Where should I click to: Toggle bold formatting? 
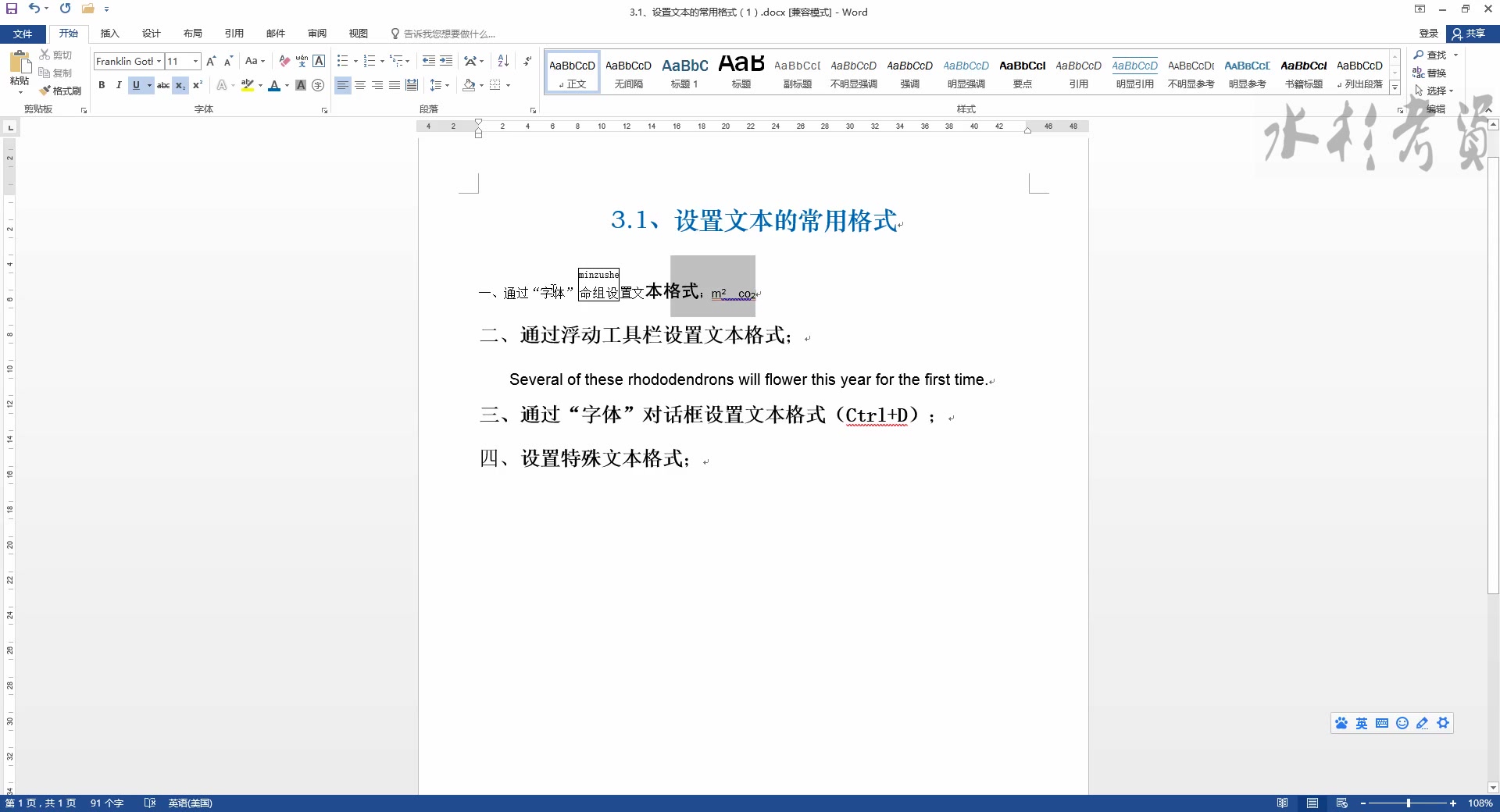[x=102, y=85]
